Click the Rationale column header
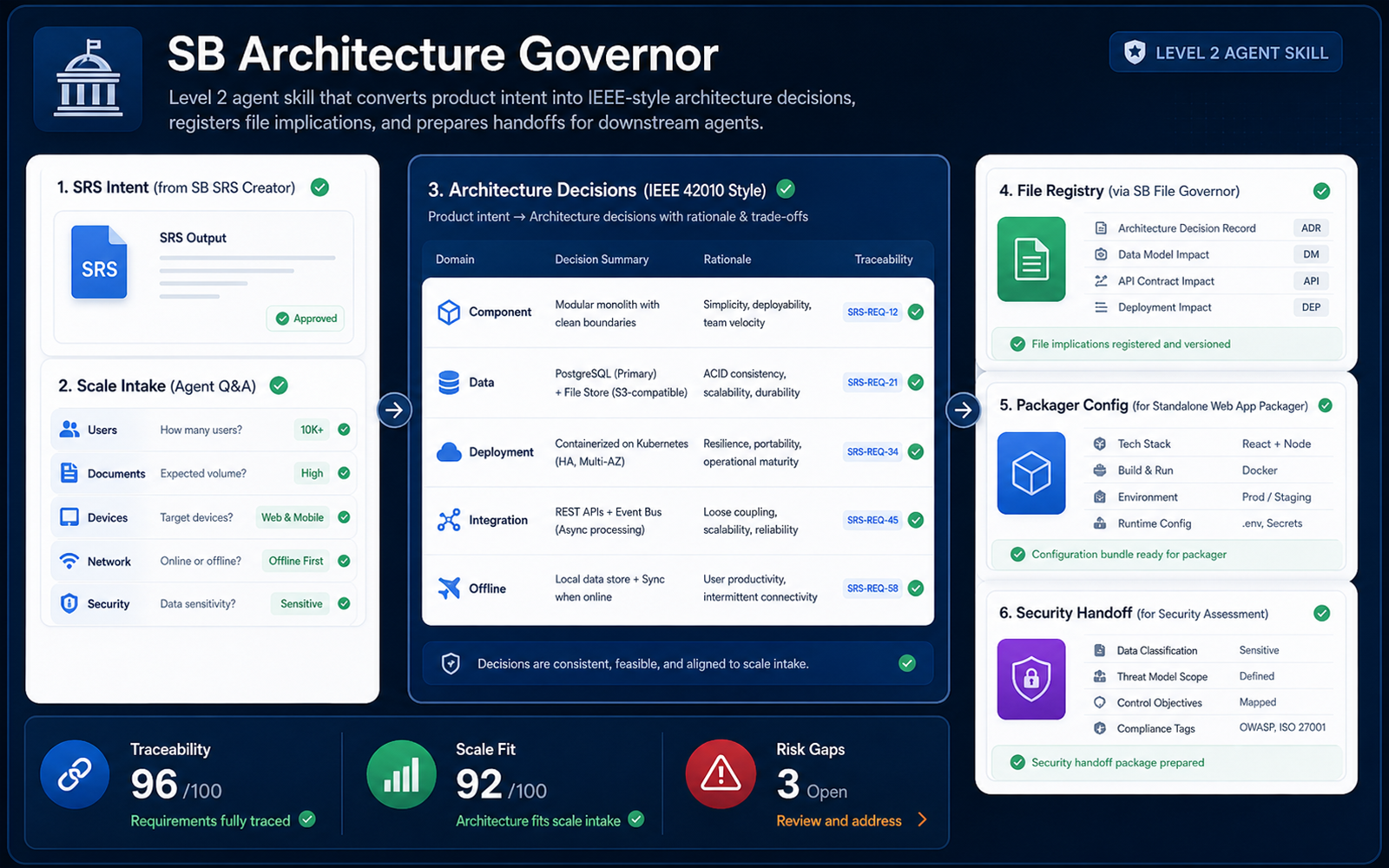 click(x=727, y=260)
